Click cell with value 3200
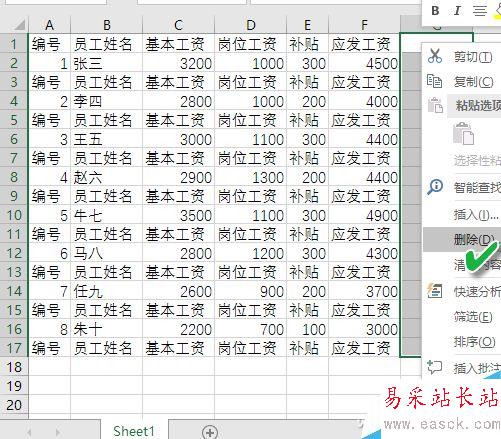This screenshot has width=501, height=439. point(179,63)
